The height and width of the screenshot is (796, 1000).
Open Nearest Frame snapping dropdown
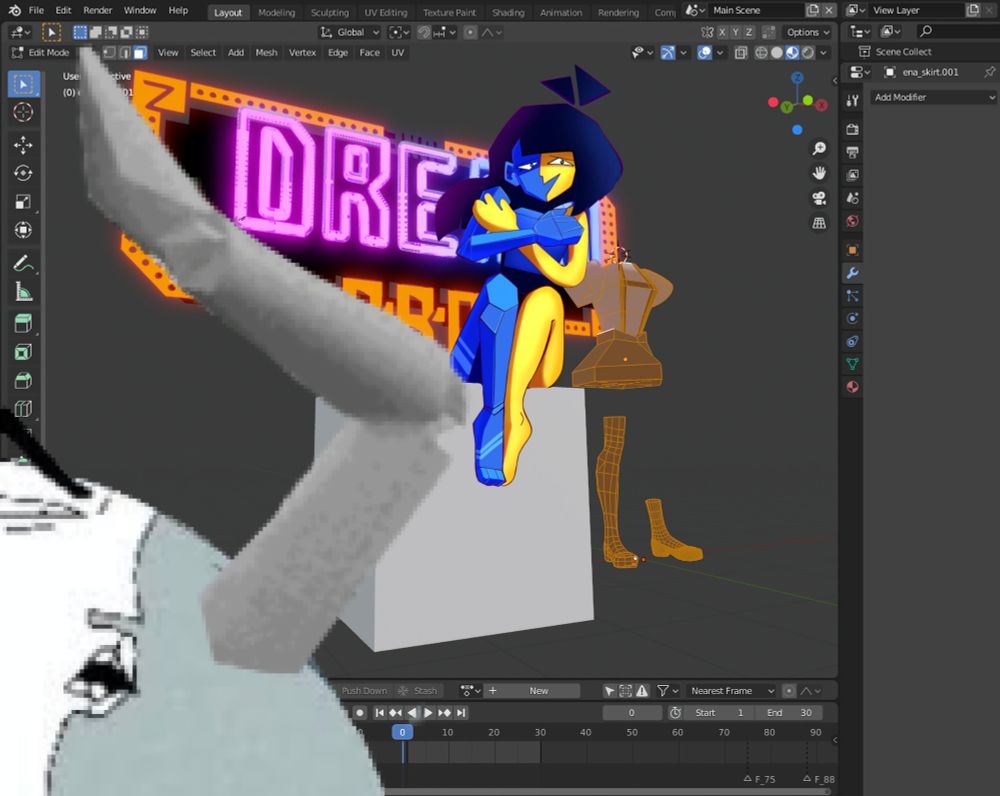point(732,691)
